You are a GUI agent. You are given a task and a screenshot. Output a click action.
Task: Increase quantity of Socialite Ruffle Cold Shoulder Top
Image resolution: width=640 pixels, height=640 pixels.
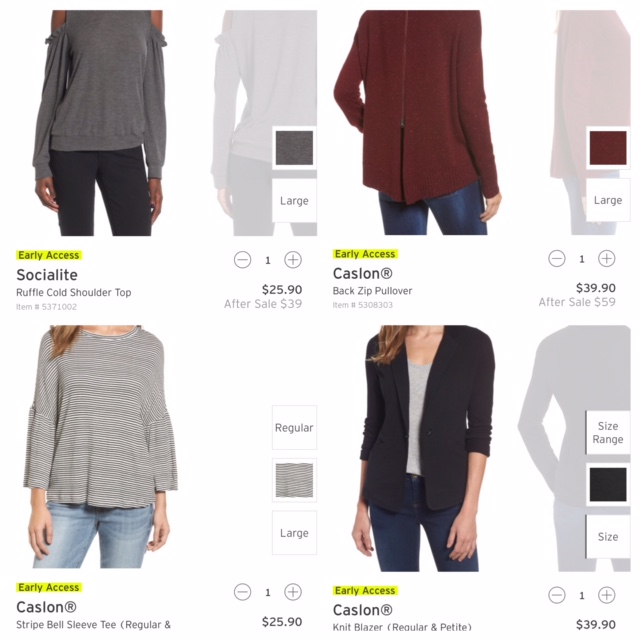(293, 260)
